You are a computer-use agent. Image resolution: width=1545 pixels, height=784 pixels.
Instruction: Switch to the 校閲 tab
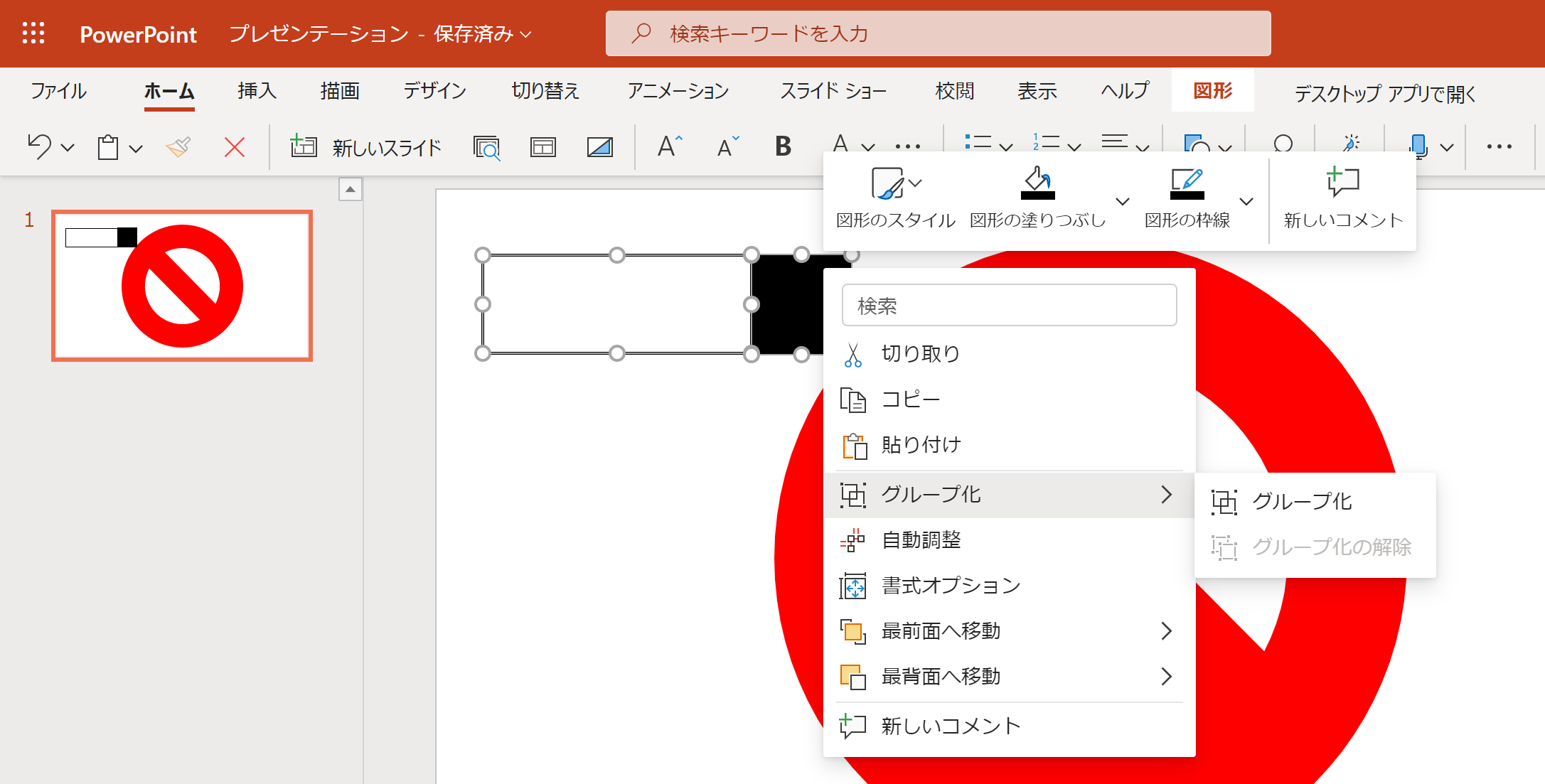[955, 91]
